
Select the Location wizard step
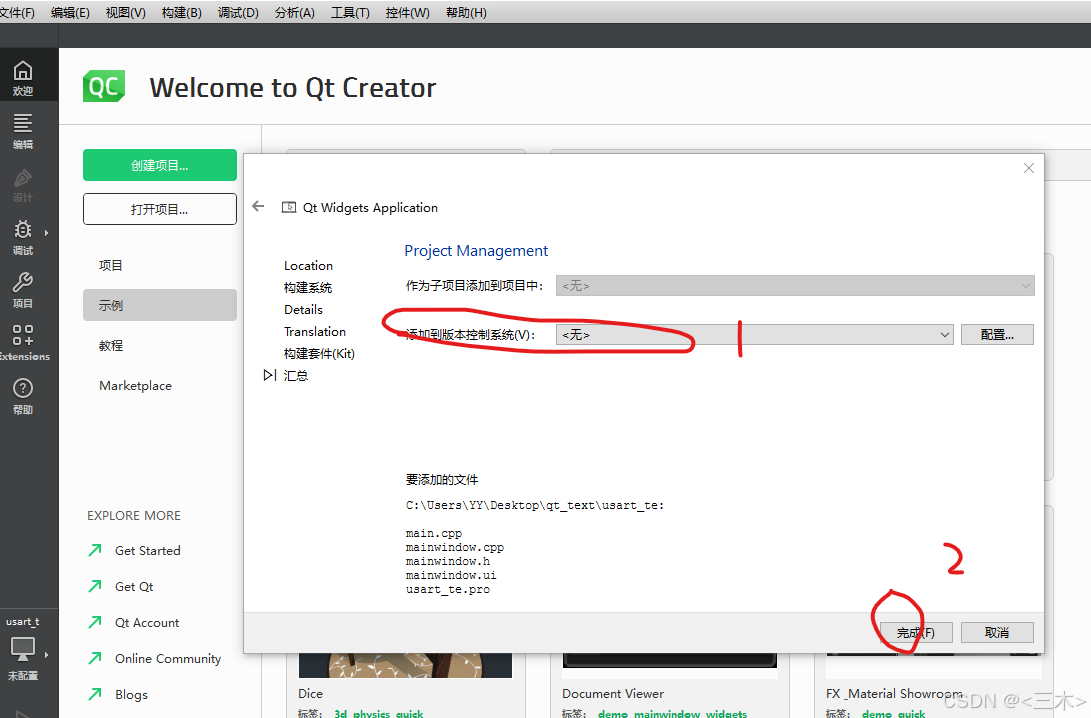308,265
